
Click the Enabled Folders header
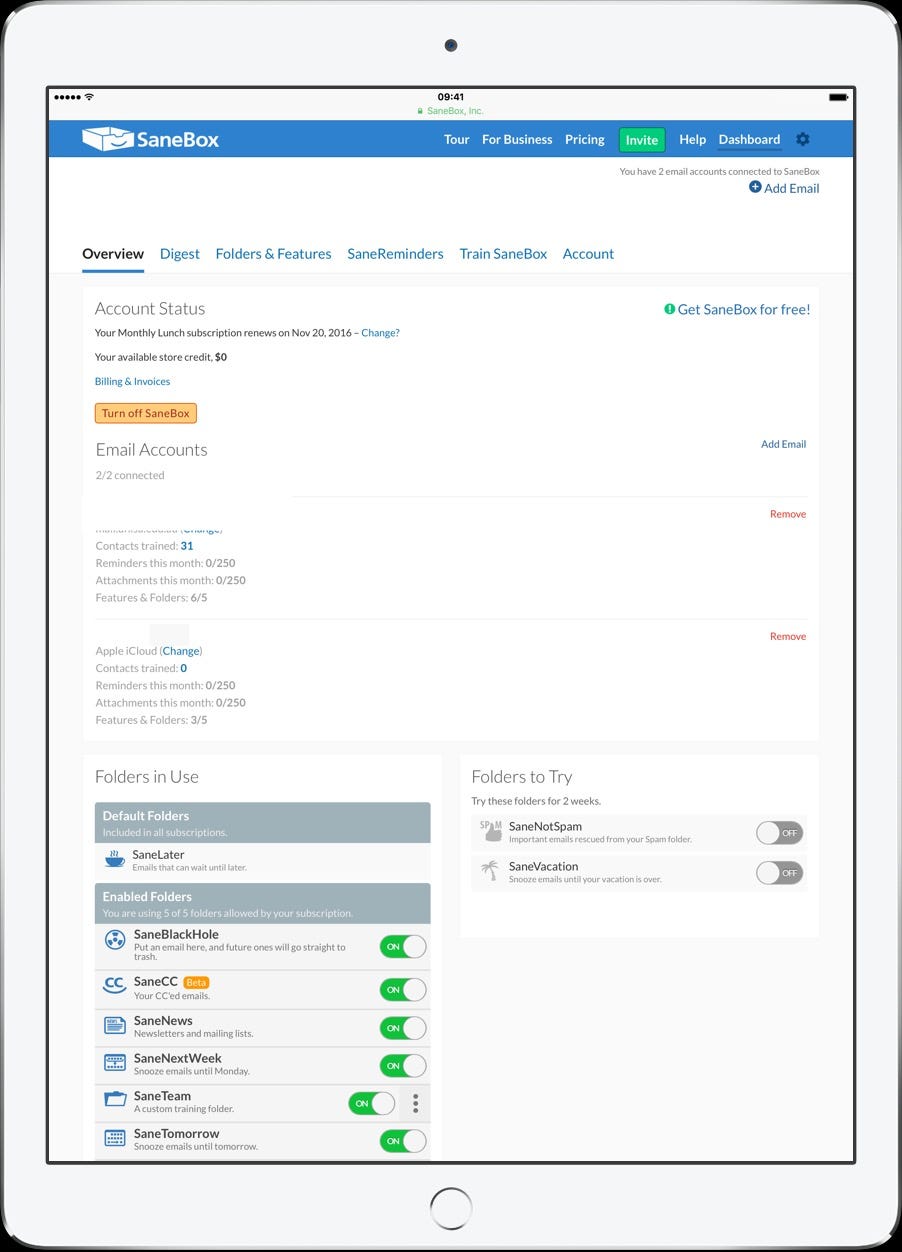click(263, 903)
